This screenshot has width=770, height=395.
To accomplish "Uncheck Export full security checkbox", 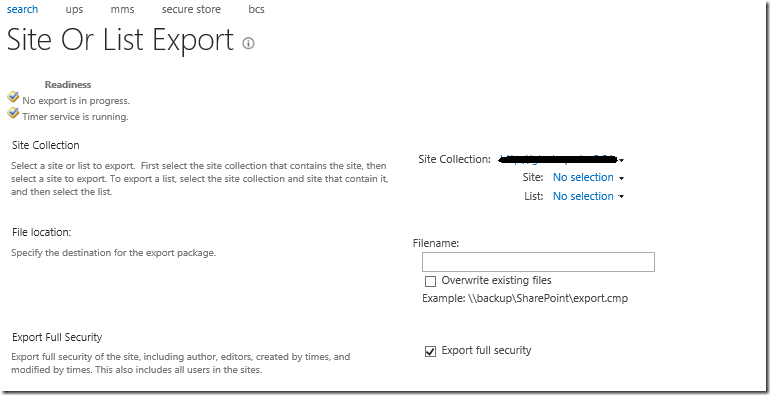I will pos(430,351).
